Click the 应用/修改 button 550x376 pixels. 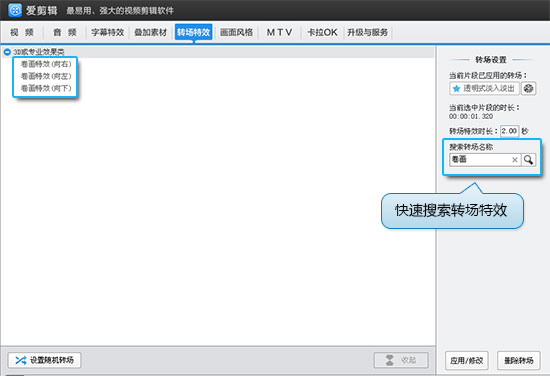pos(467,361)
